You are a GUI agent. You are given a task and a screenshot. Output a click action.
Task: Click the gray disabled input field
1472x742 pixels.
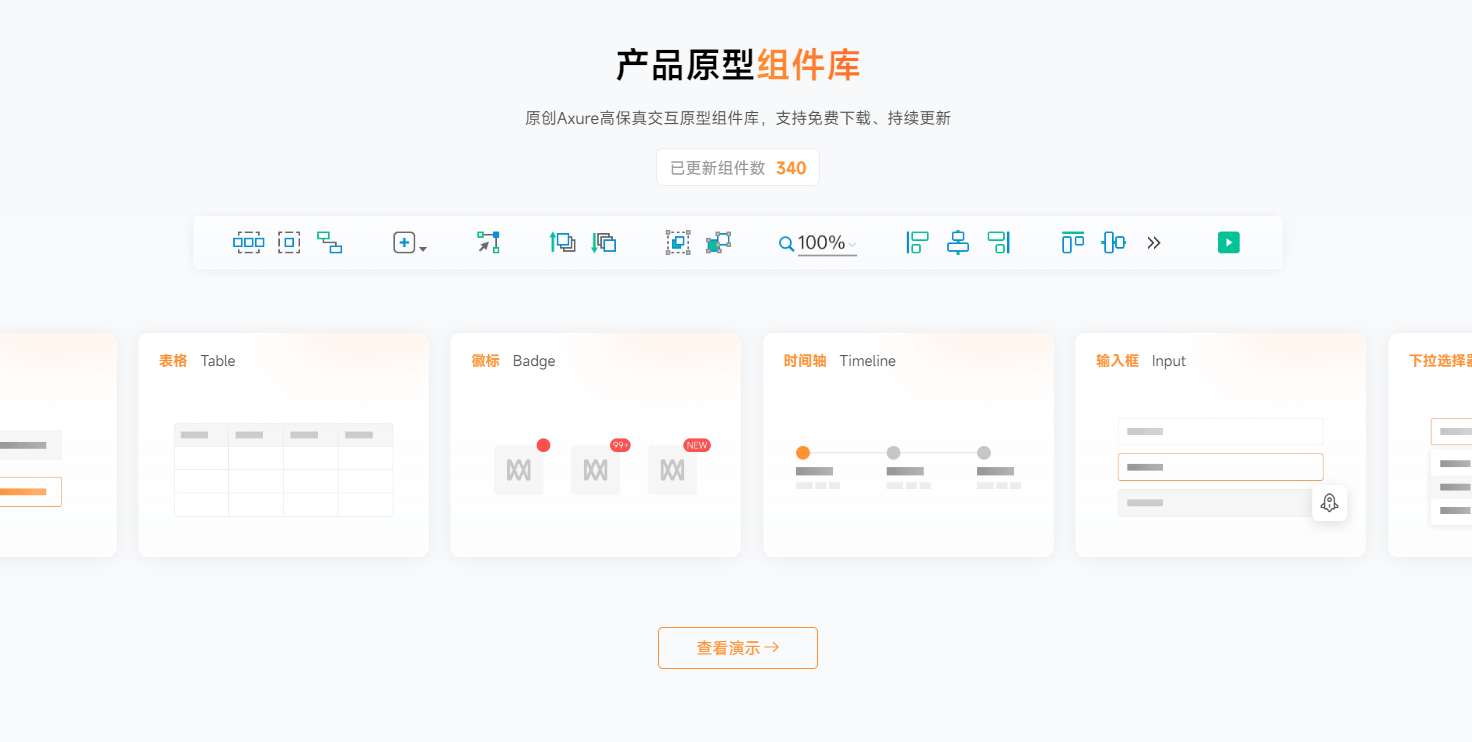pos(1215,503)
